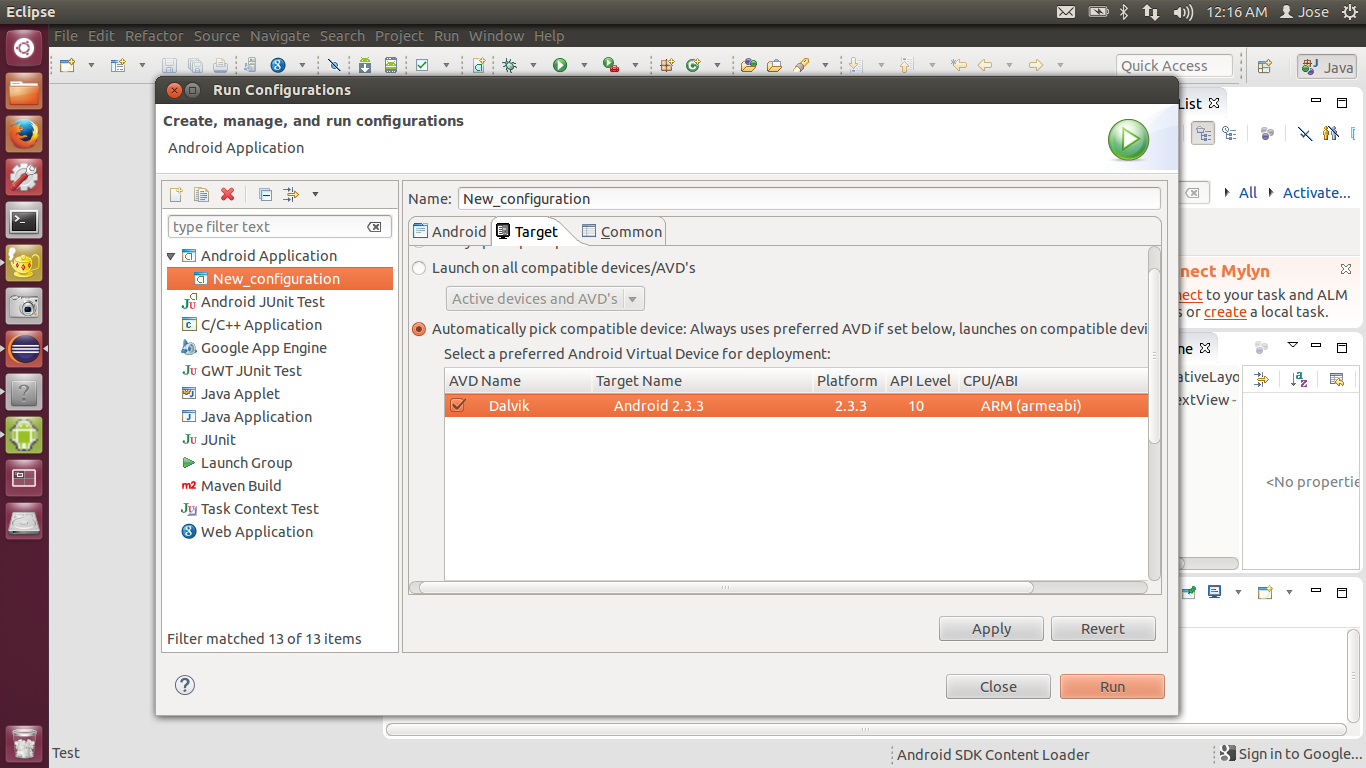Click the Open Perspective icon near Quick Access

click(1264, 66)
